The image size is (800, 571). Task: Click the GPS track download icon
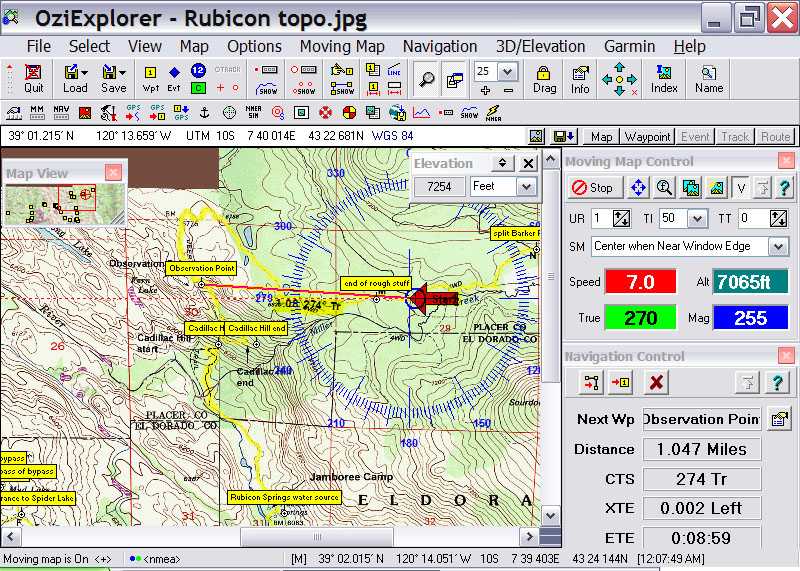click(133, 112)
